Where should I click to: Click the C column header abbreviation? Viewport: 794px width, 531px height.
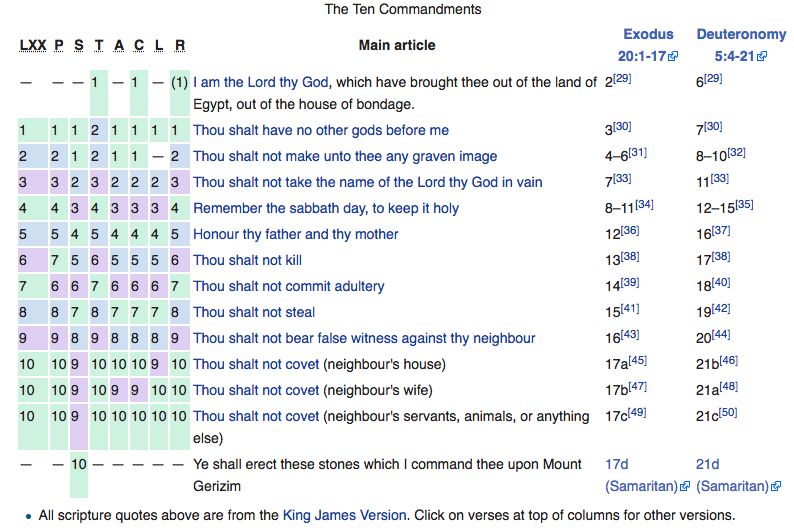[139, 46]
